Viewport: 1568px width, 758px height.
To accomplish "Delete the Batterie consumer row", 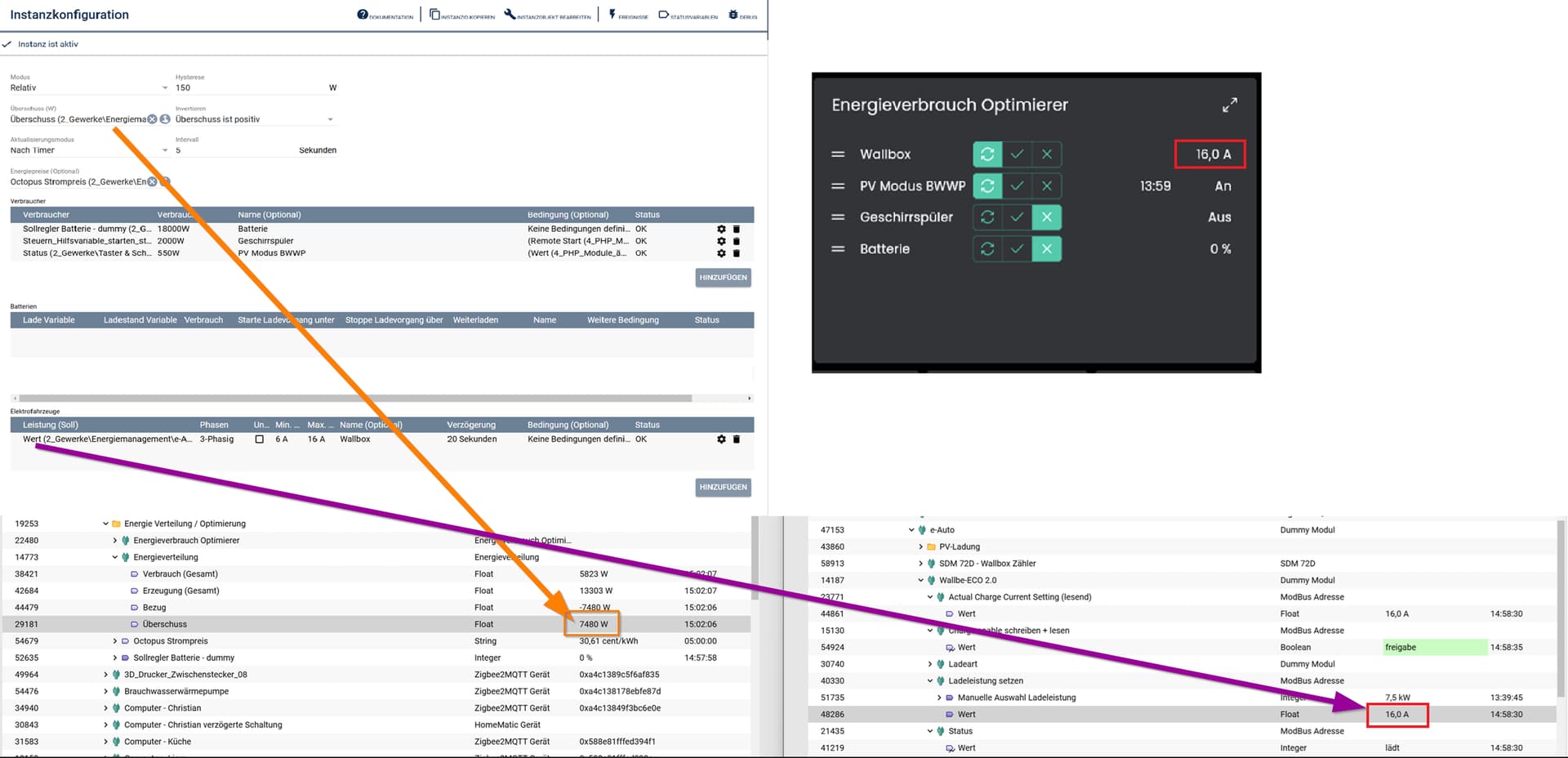I will [x=736, y=230].
